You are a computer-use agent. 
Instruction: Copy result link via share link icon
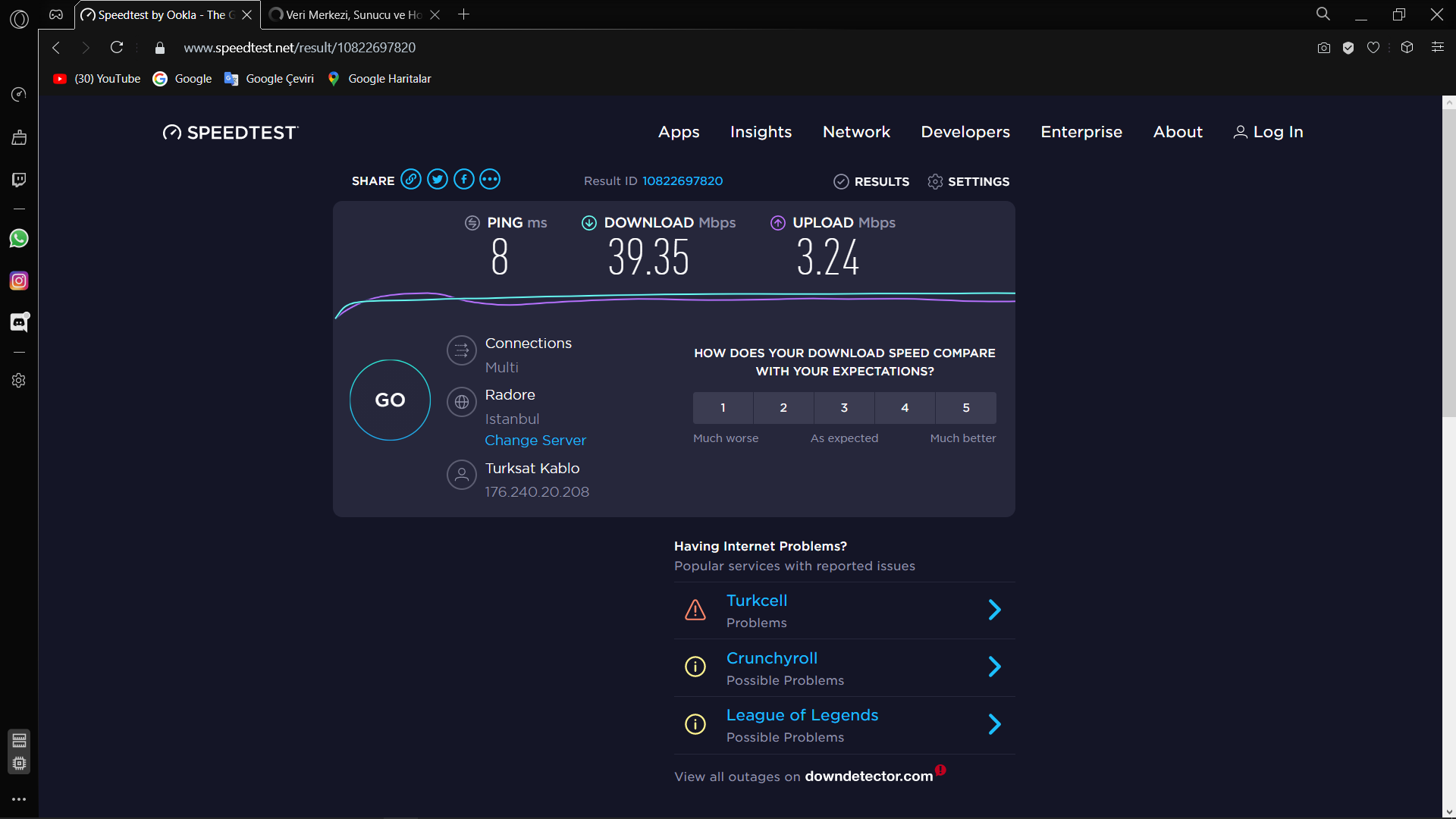[x=411, y=180]
